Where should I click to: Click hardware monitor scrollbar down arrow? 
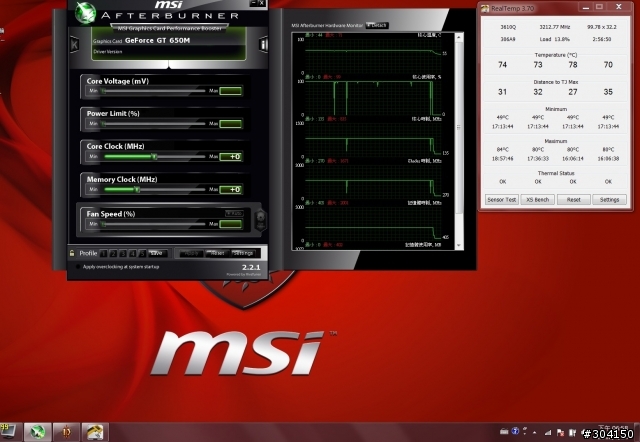(459, 245)
